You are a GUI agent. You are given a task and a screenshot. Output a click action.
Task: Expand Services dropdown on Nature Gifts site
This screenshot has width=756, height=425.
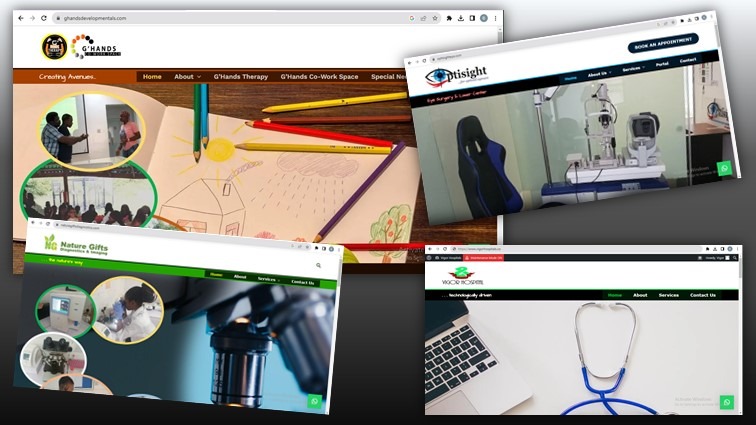pos(269,279)
